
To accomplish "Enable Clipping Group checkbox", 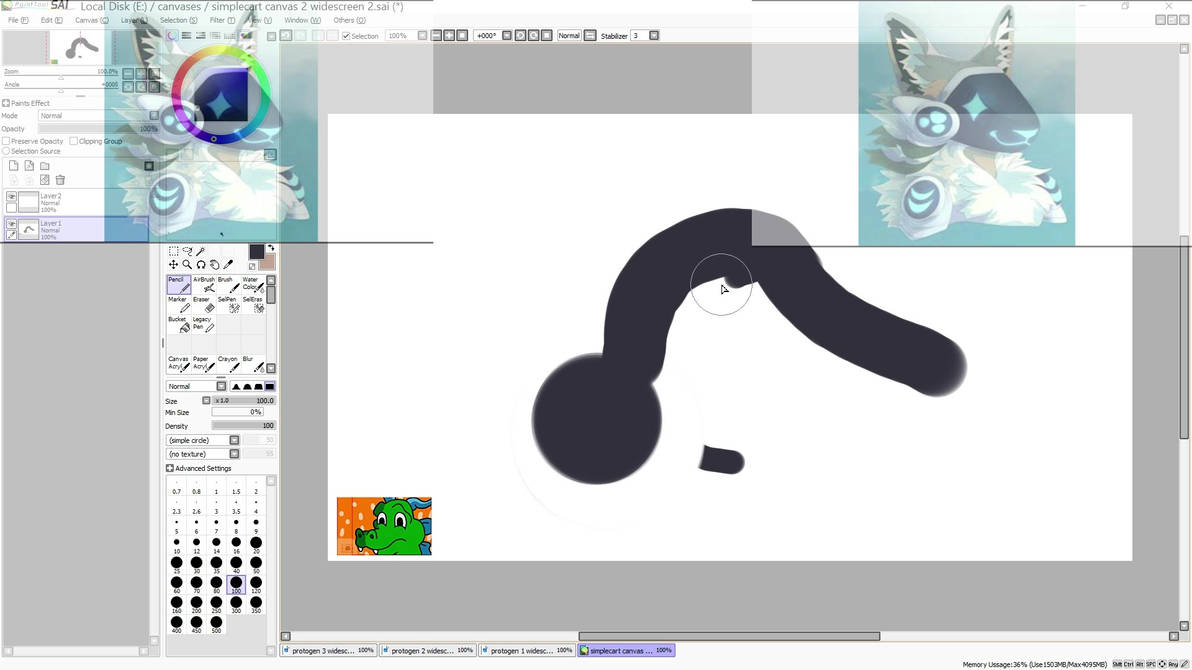I will coord(73,141).
